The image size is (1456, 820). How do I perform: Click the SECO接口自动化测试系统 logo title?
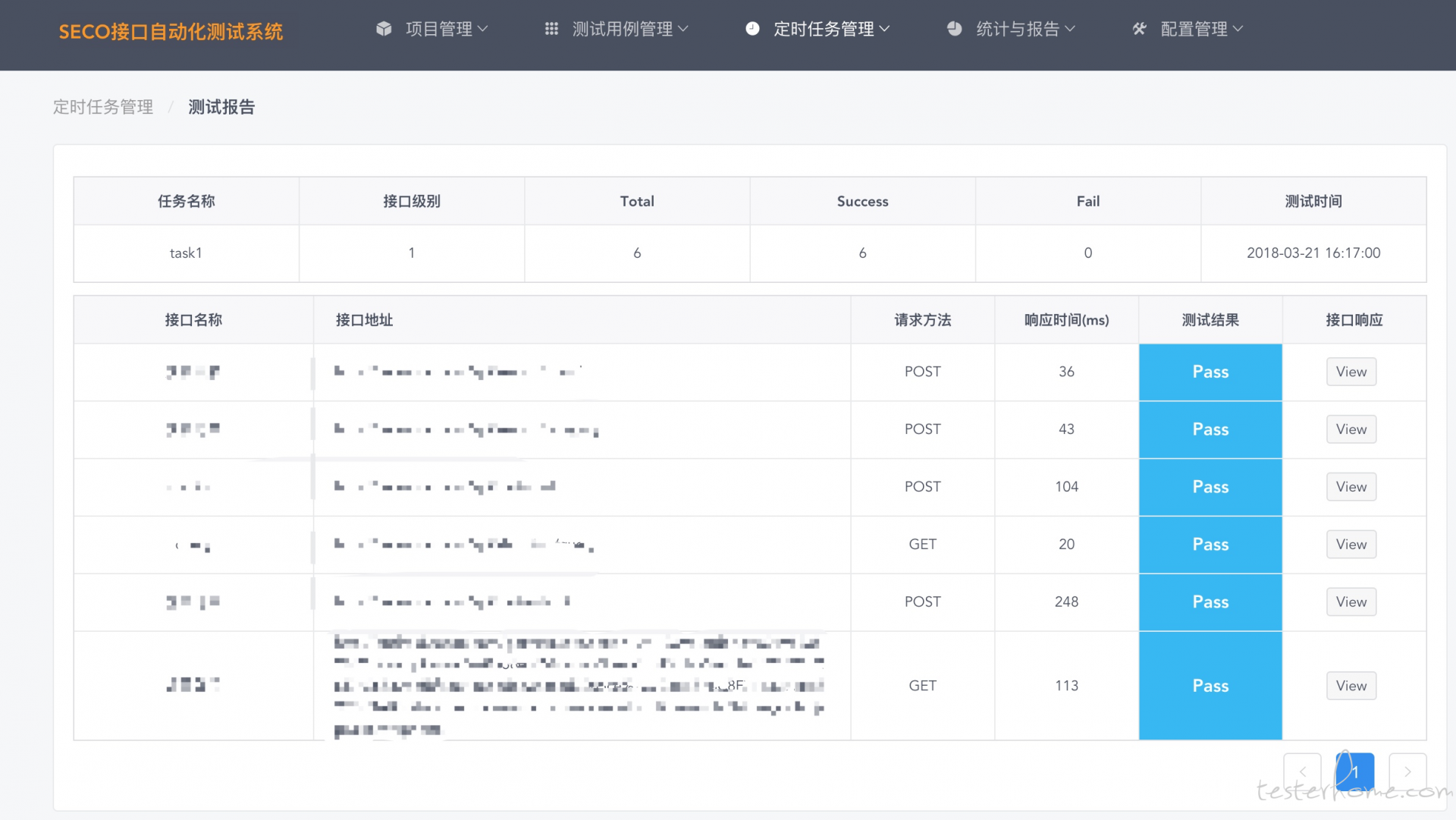[x=171, y=31]
